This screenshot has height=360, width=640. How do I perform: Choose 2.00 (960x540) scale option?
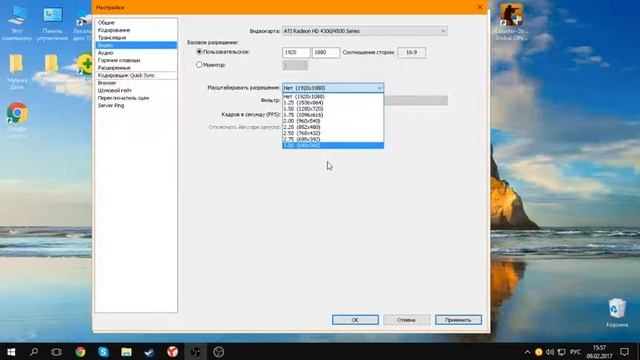click(x=333, y=121)
